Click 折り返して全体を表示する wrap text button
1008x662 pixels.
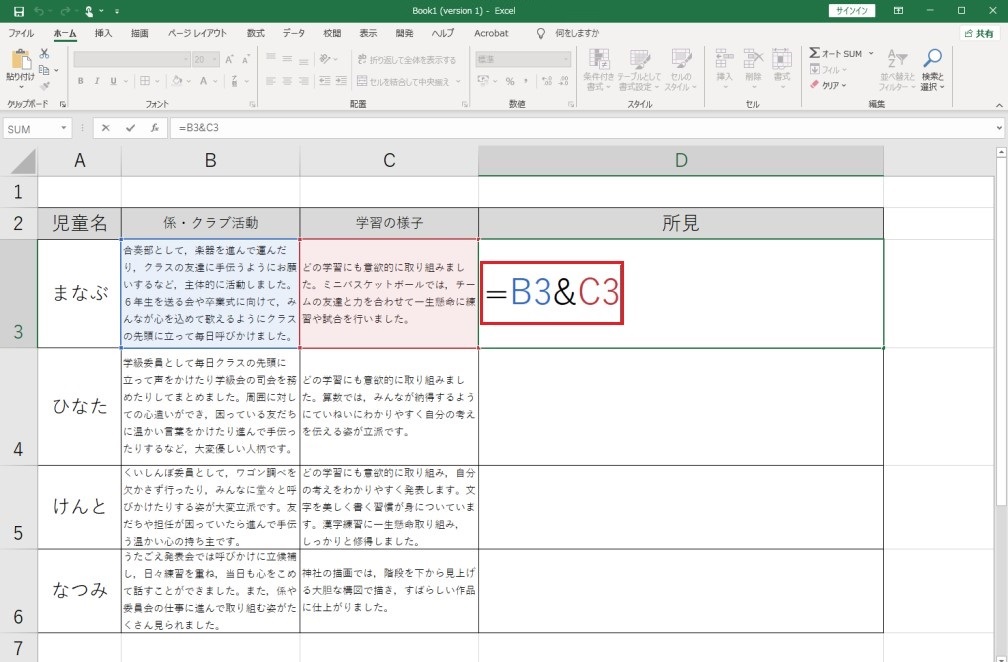coord(407,60)
